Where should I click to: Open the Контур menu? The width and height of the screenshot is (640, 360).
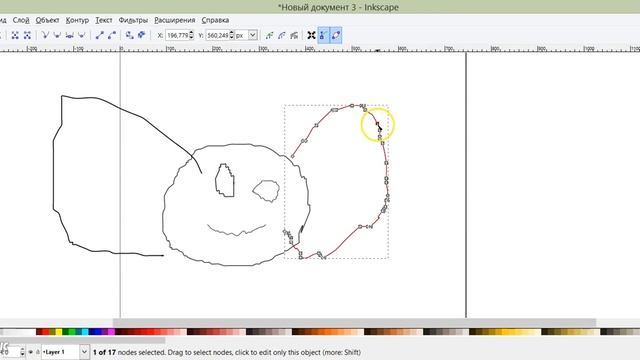(77, 20)
